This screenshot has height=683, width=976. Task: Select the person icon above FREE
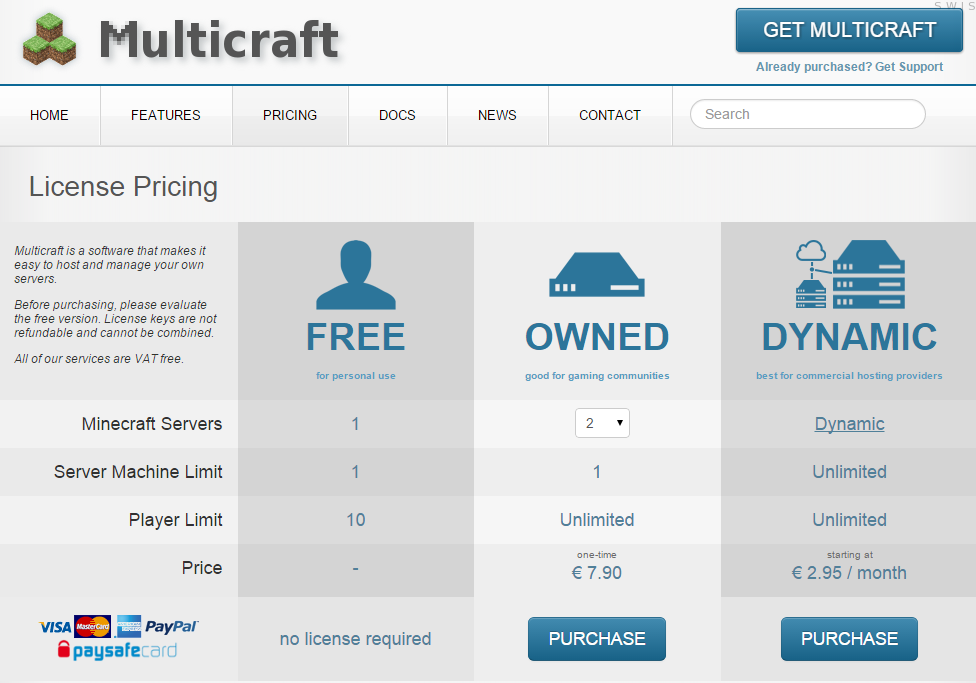coord(355,272)
